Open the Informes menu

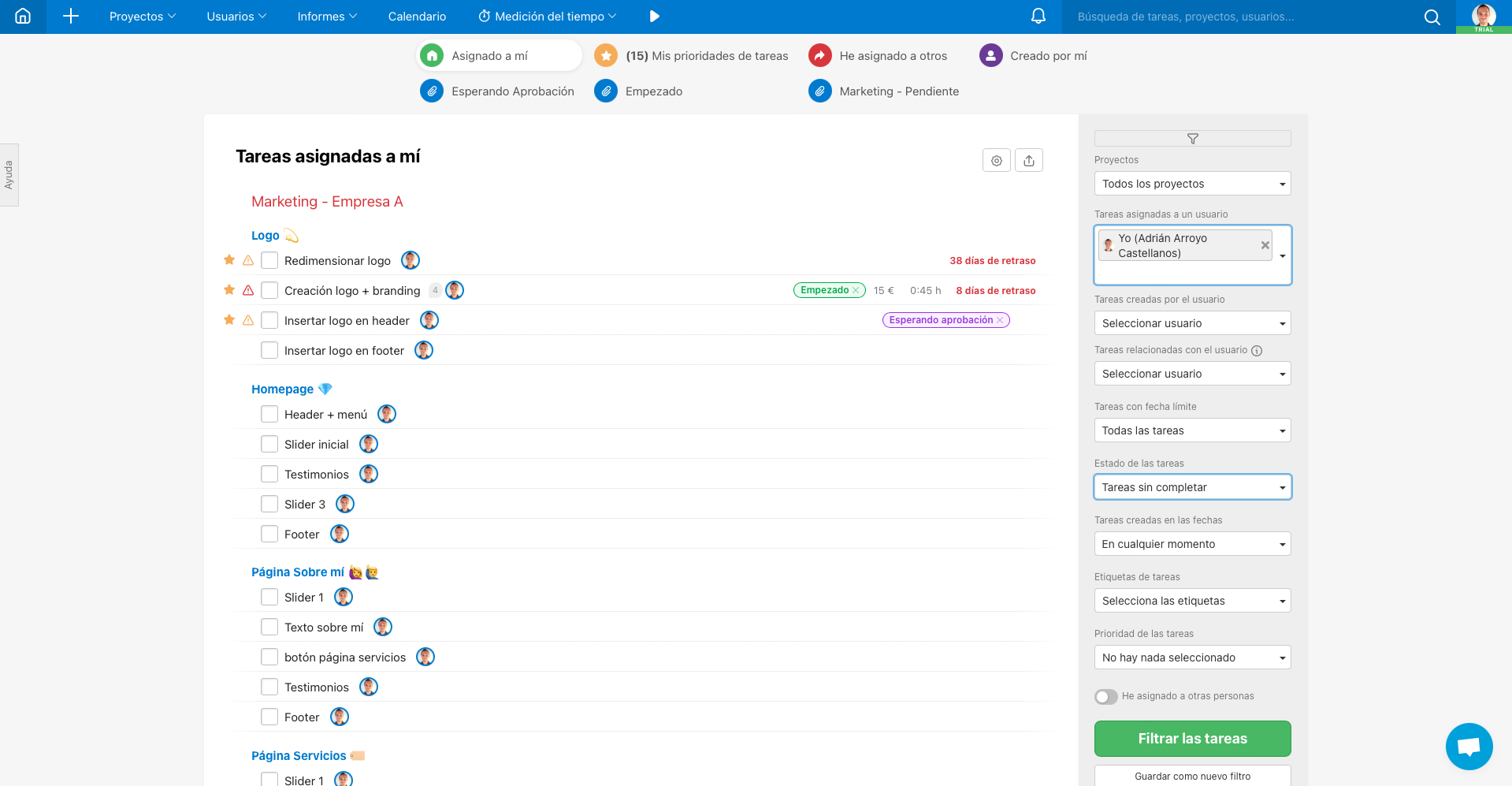tap(327, 17)
